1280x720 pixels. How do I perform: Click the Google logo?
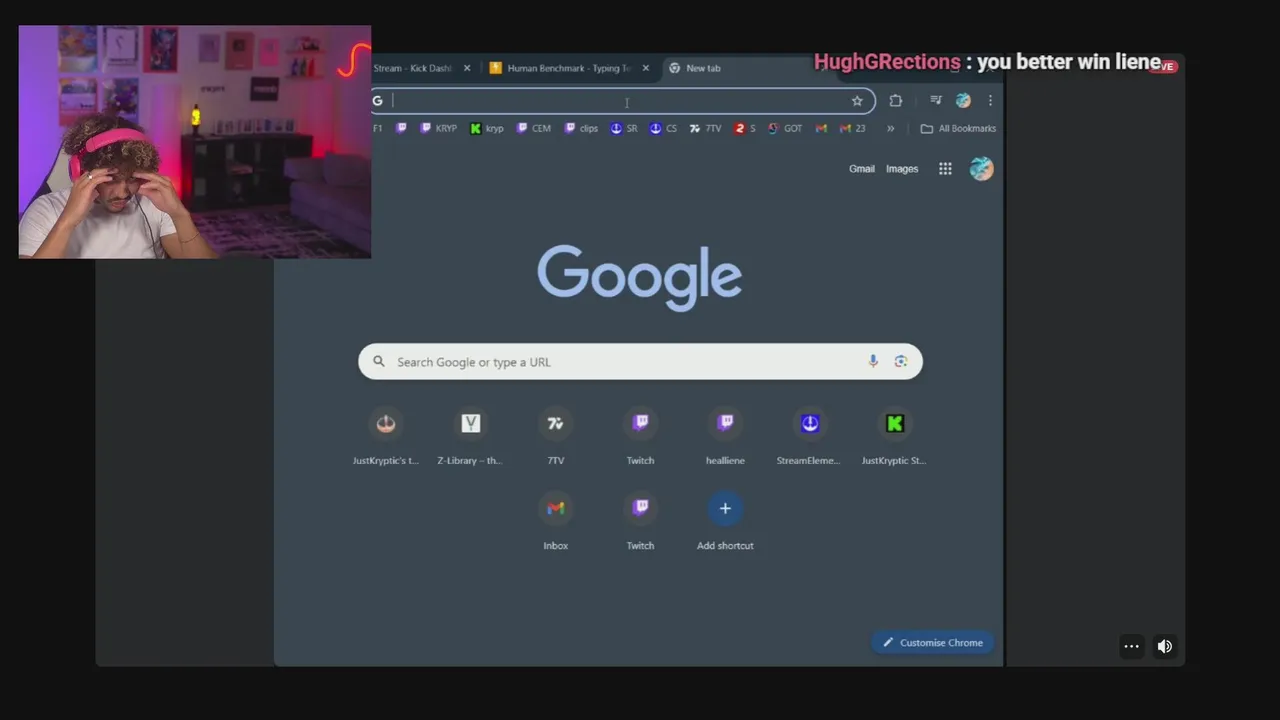[640, 276]
